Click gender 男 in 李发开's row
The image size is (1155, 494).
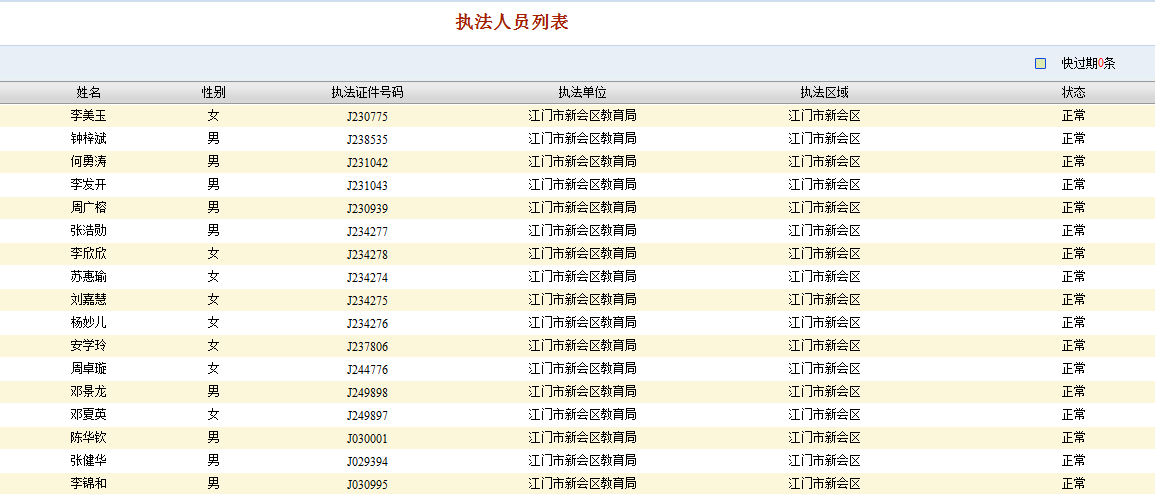click(214, 184)
